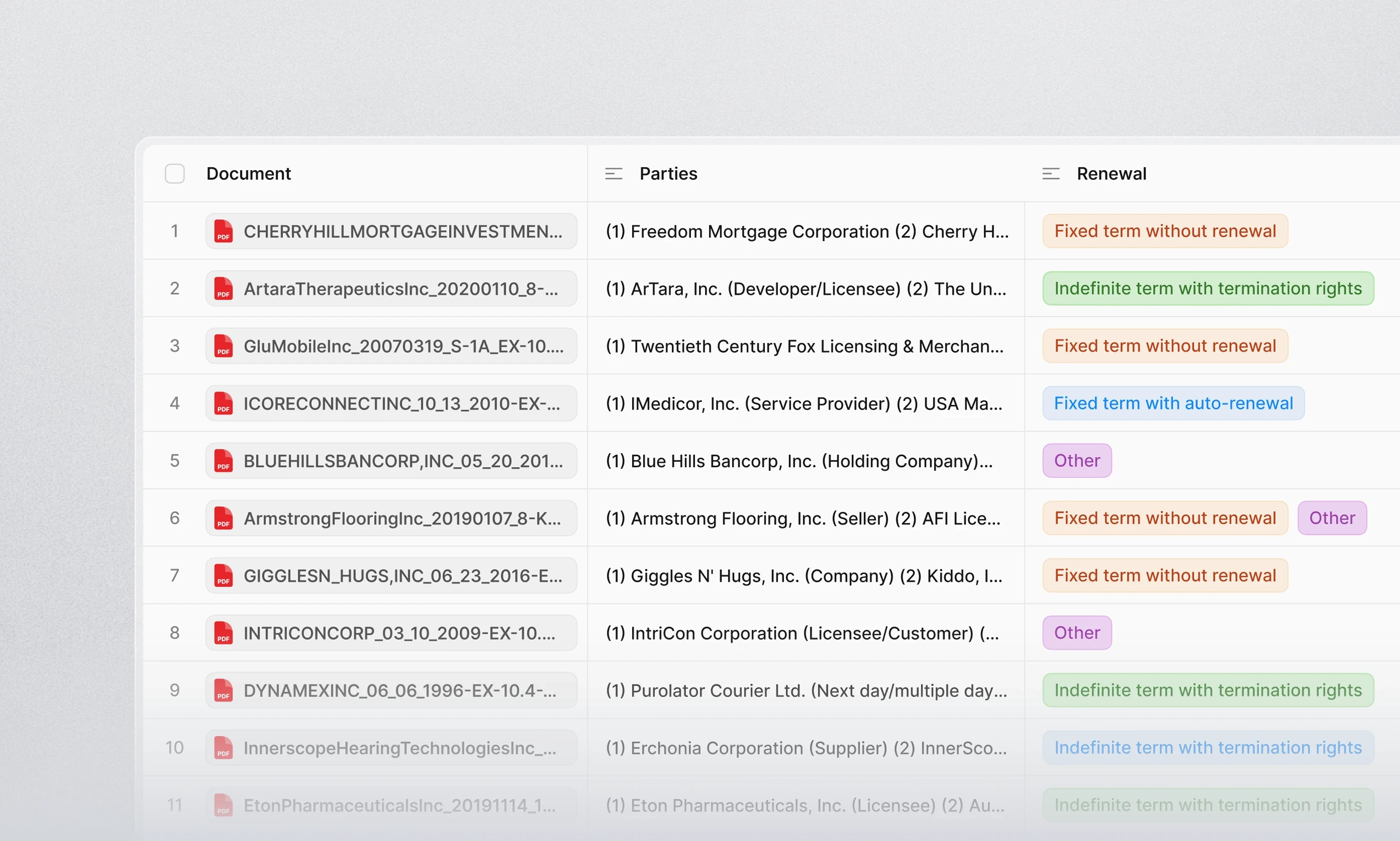Select the Renewal column header
This screenshot has height=841, width=1400.
point(1111,174)
